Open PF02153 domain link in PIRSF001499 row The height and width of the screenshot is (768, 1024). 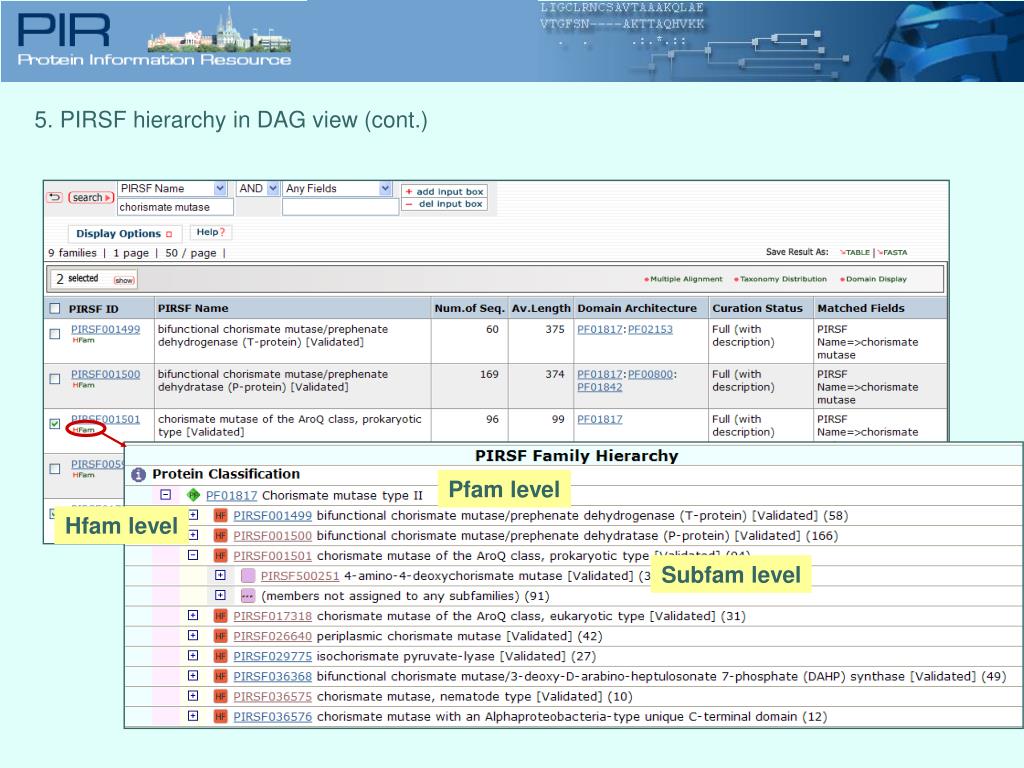point(650,329)
